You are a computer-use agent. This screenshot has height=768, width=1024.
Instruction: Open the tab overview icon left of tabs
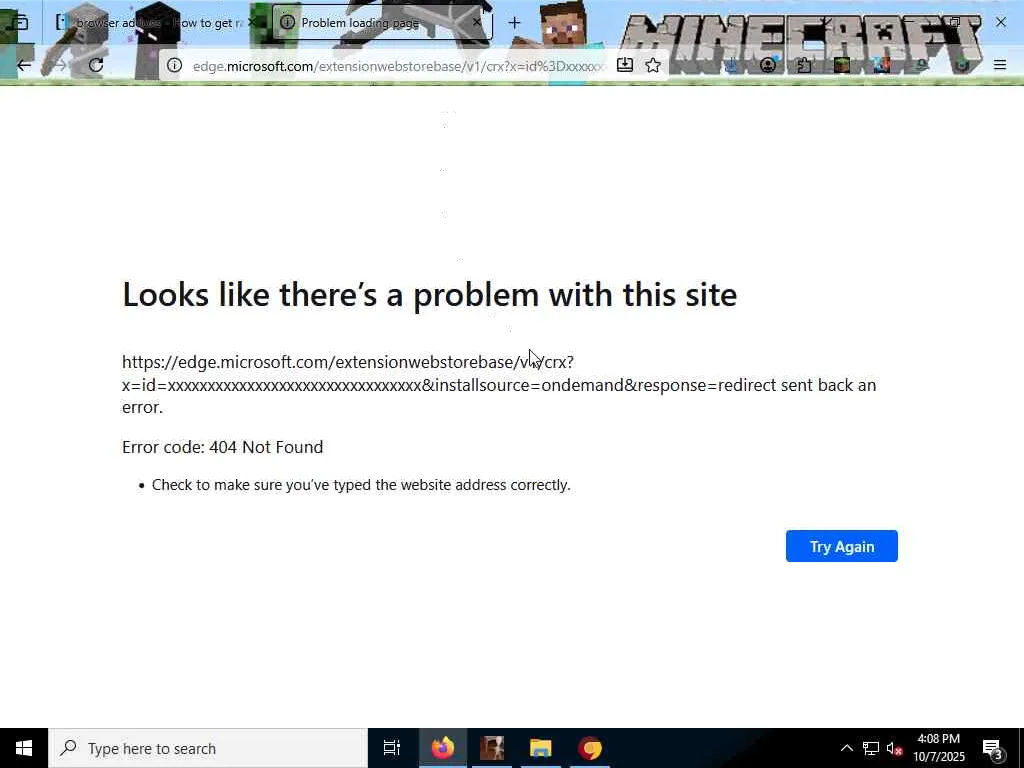click(20, 23)
